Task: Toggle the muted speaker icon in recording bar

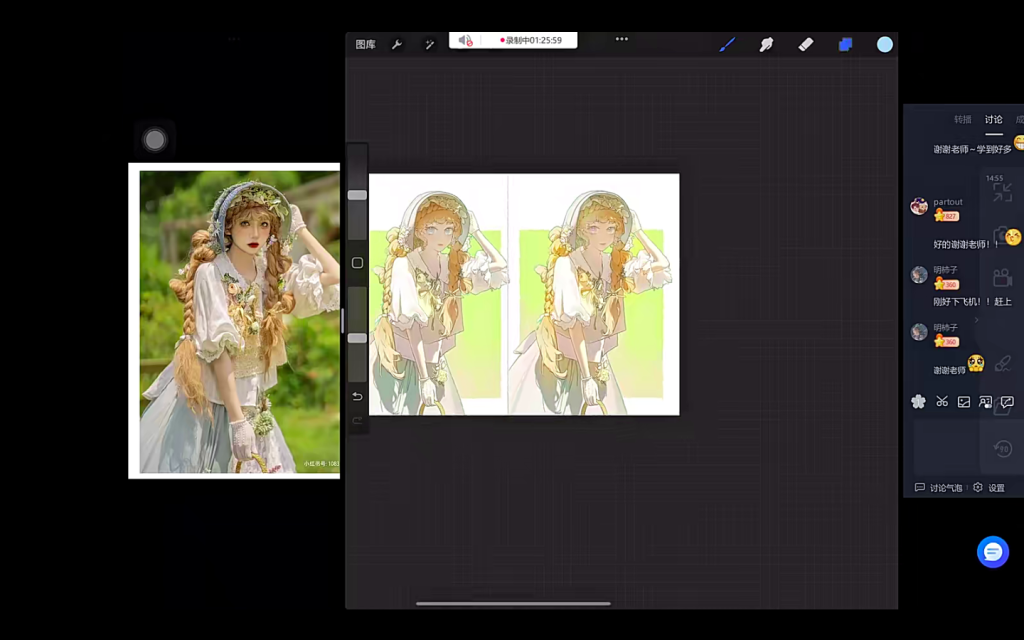Action: point(465,40)
